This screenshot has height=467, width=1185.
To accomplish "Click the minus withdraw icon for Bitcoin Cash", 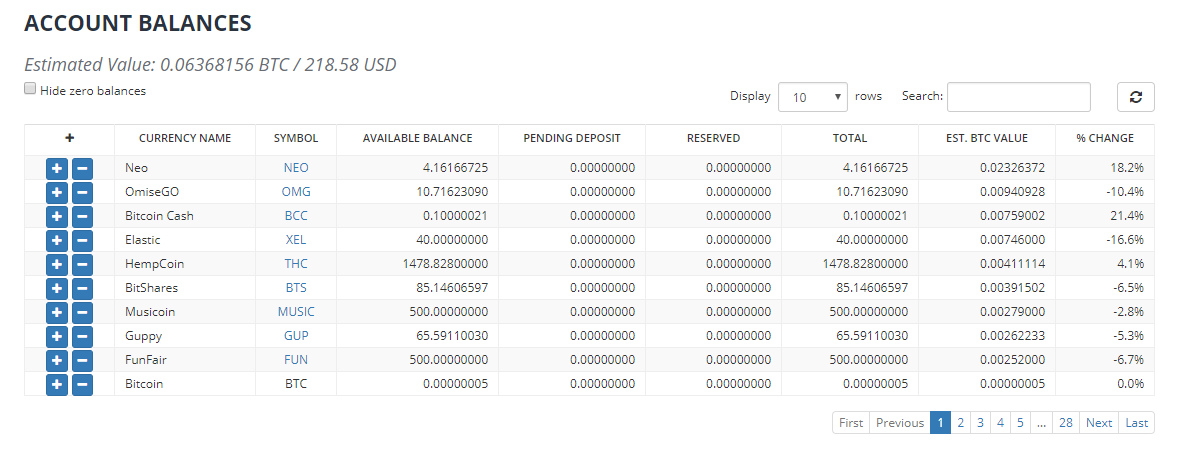I will 82,216.
